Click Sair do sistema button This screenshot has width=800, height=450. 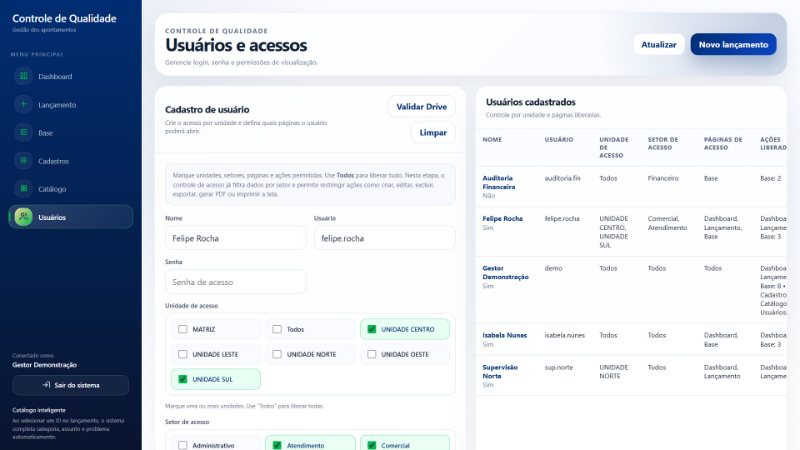(71, 385)
